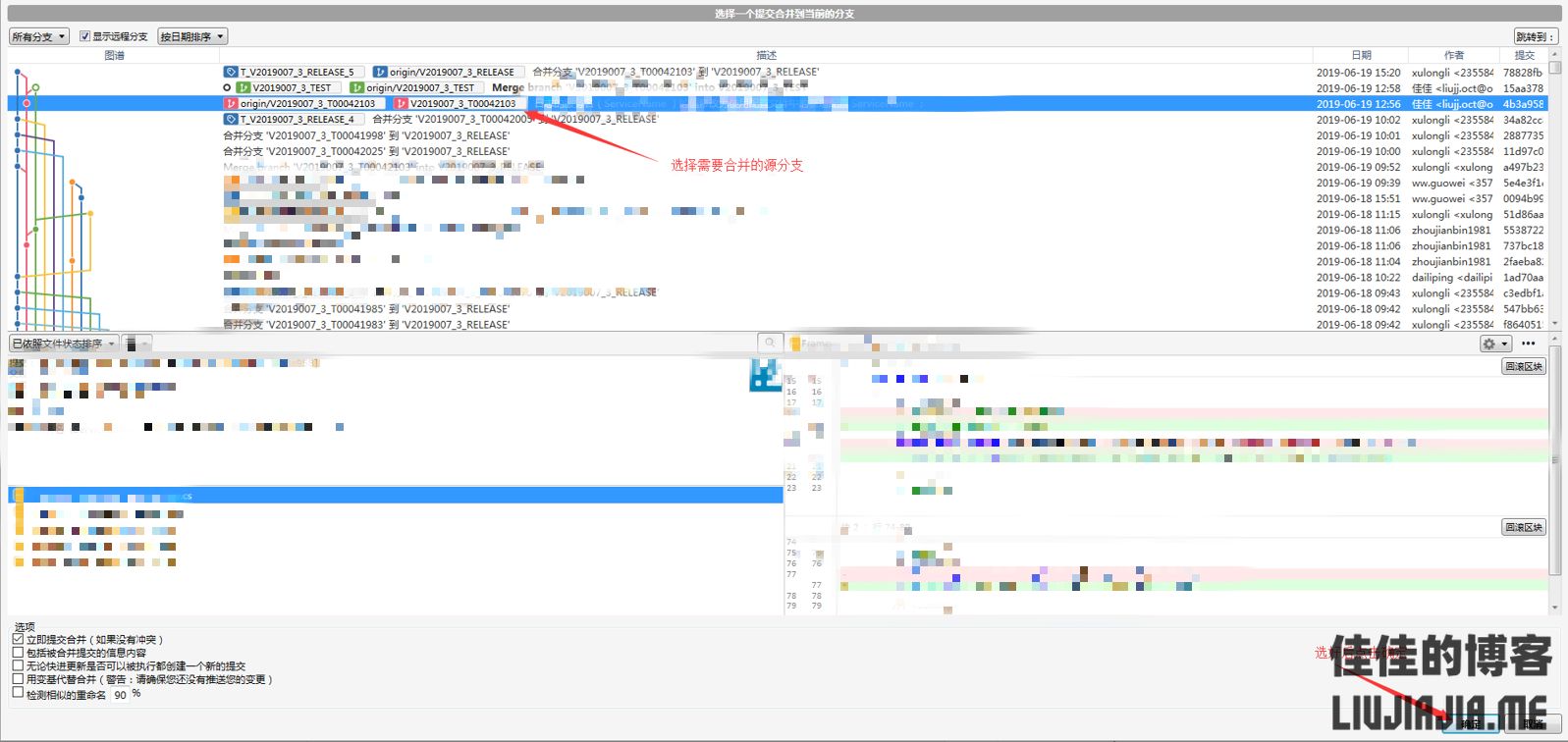Click the 90 percent rename similarity field
This screenshot has height=742, width=1568.
(x=120, y=694)
